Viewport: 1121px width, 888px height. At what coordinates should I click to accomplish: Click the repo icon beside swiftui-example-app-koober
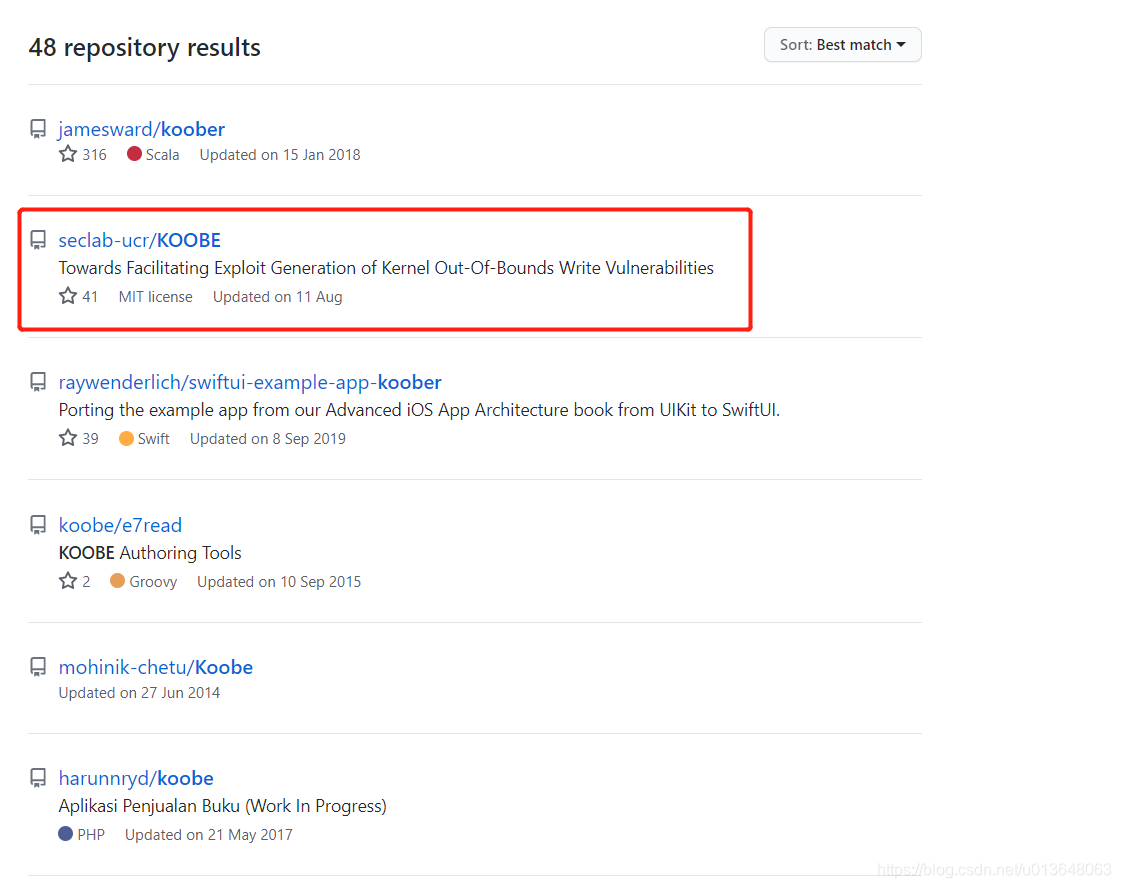tap(38, 383)
